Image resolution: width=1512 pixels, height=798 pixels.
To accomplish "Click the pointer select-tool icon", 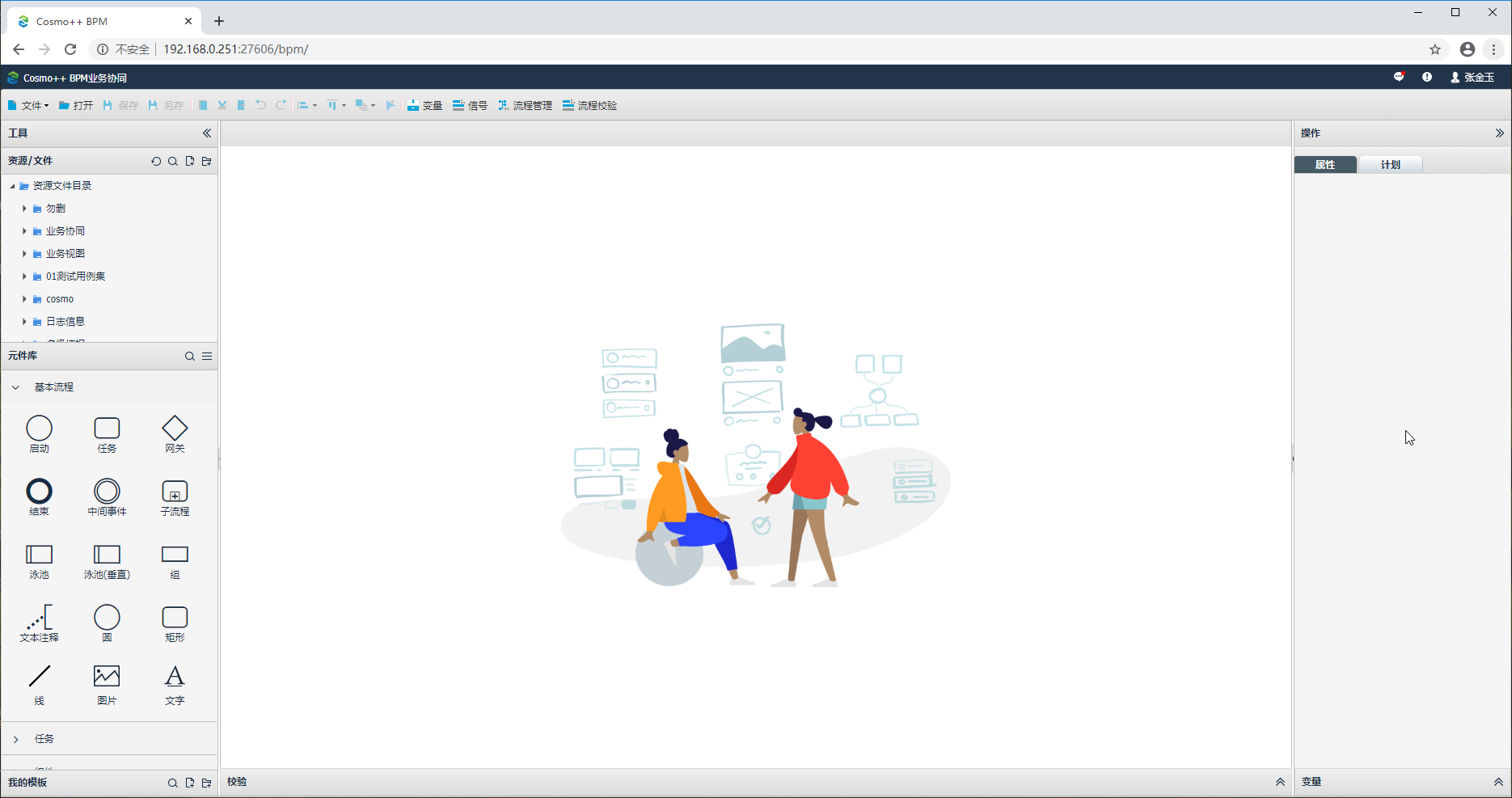I will click(x=391, y=105).
